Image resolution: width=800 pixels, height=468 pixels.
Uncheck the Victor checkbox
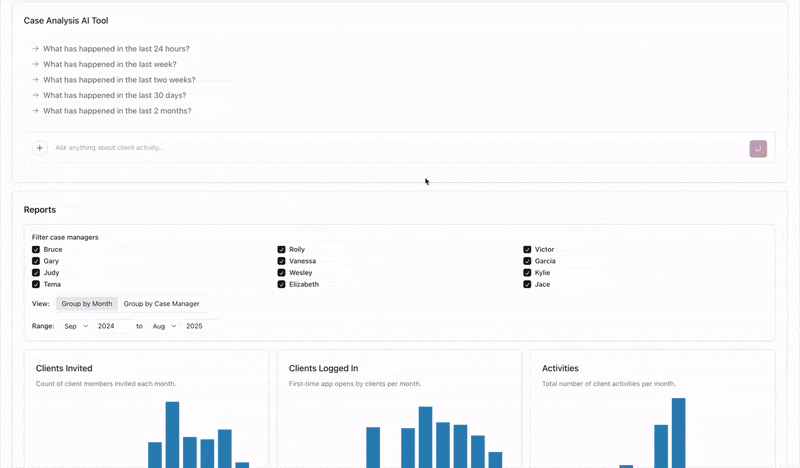527,250
